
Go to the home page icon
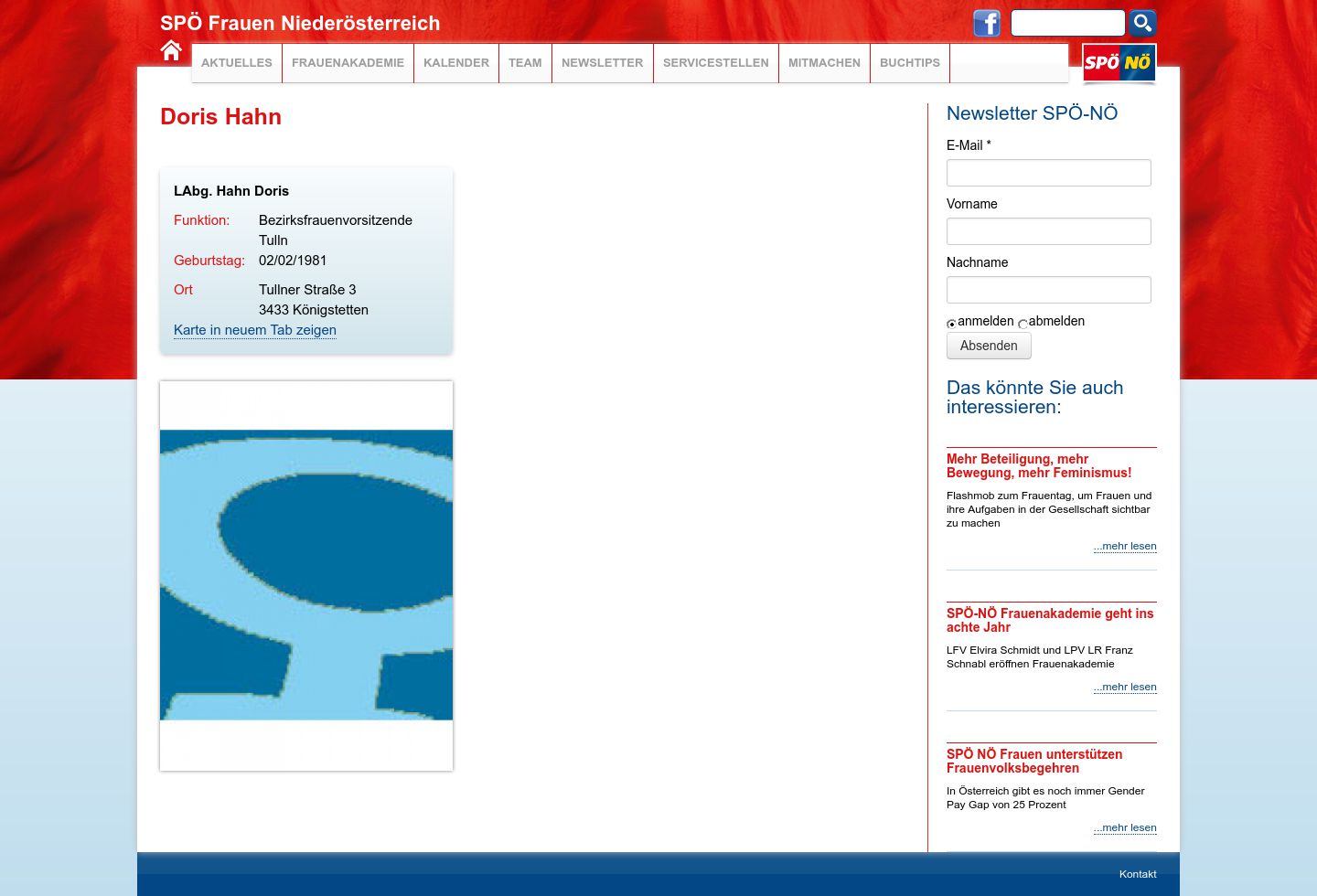[x=171, y=50]
